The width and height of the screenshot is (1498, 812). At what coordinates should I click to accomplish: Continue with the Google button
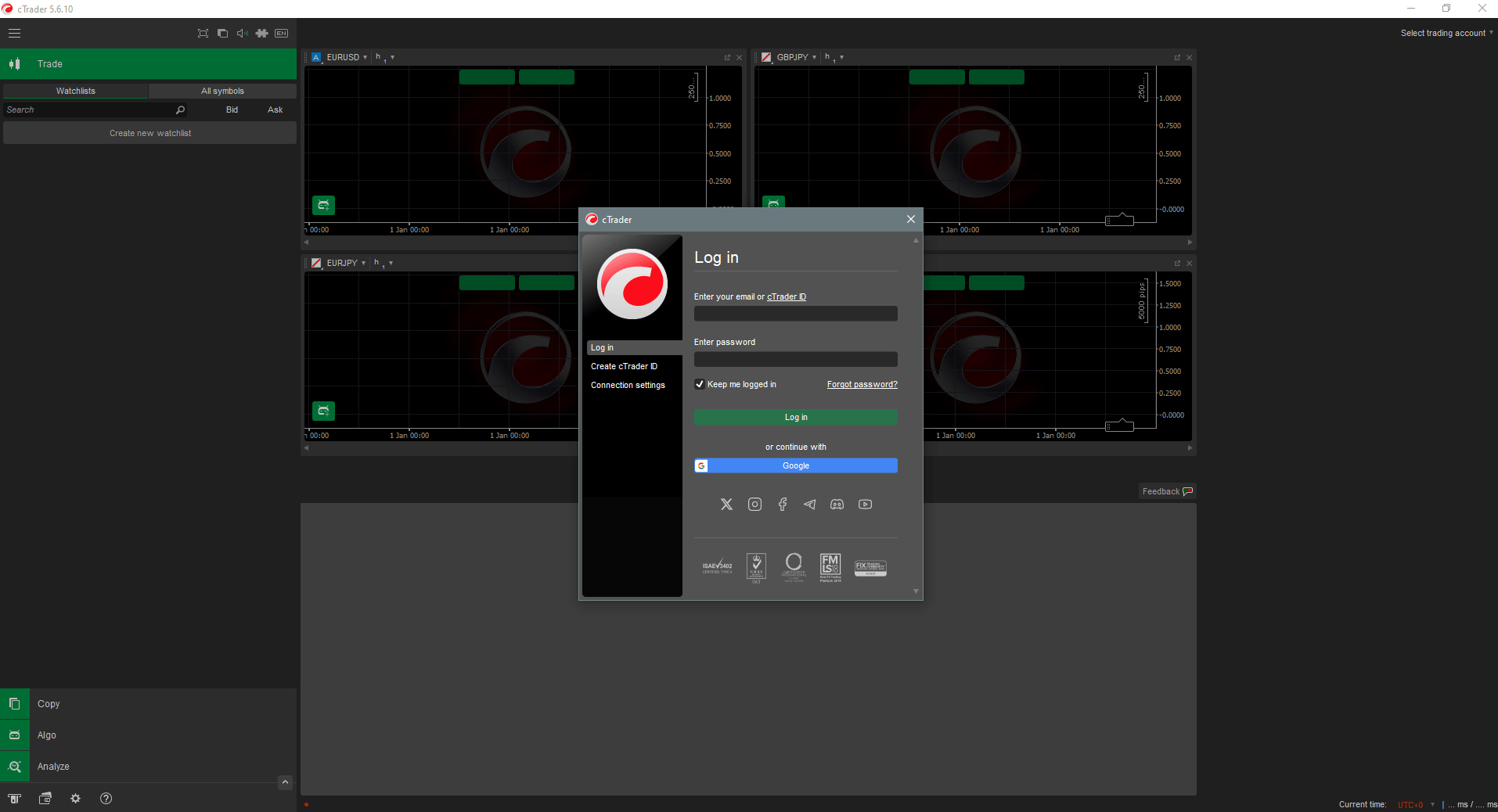tap(795, 465)
